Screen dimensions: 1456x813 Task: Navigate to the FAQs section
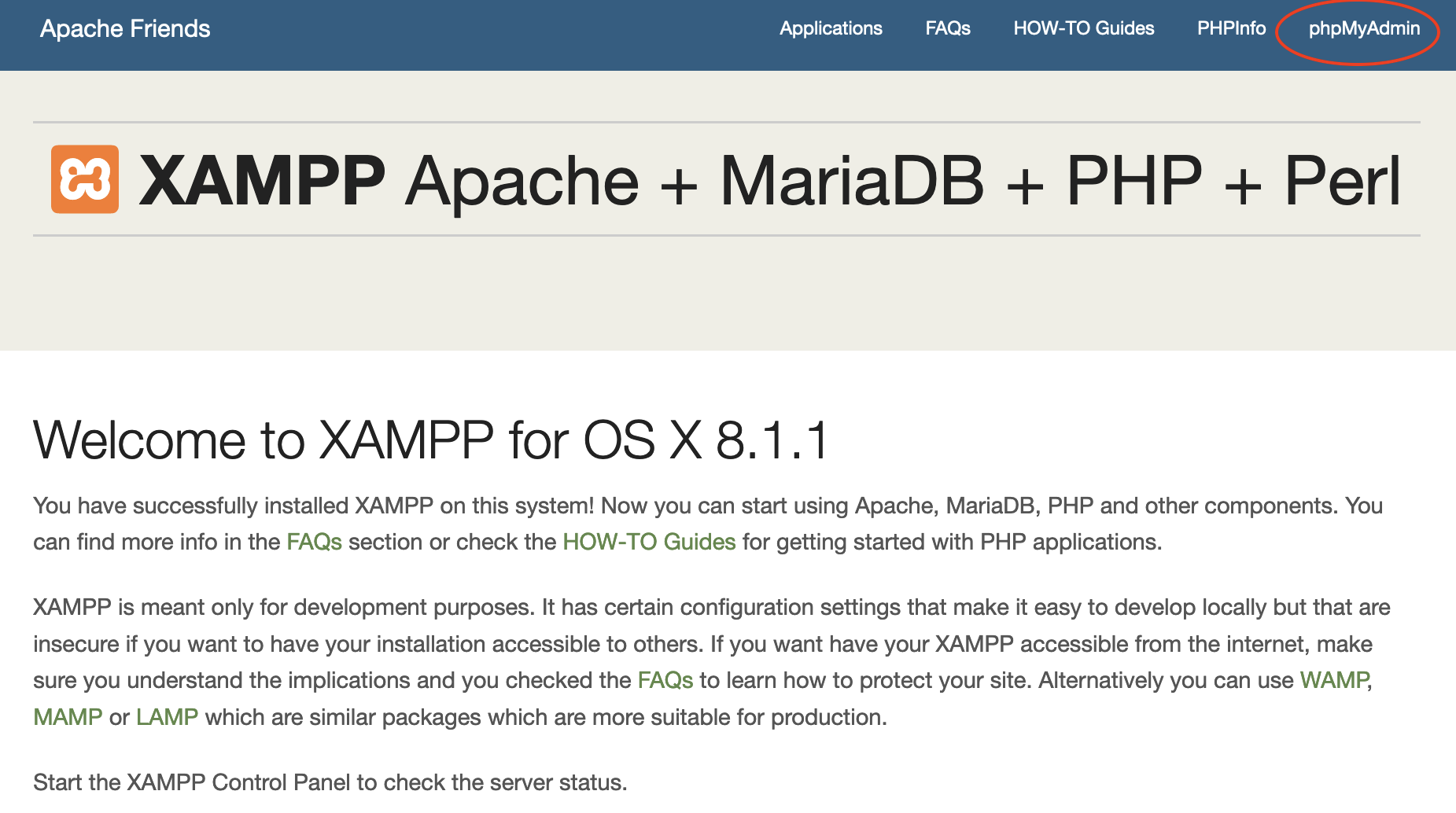(948, 29)
